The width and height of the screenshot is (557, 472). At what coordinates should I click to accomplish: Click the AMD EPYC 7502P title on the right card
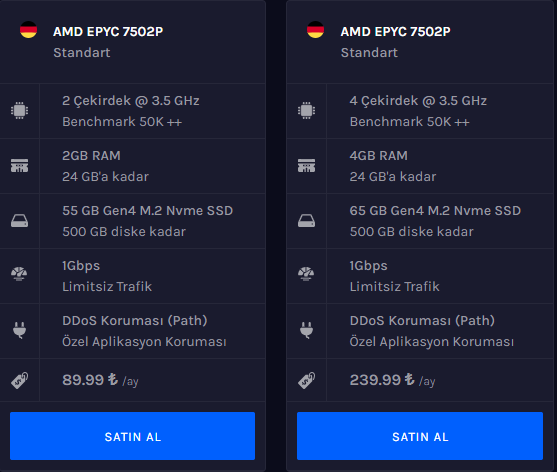click(x=395, y=32)
